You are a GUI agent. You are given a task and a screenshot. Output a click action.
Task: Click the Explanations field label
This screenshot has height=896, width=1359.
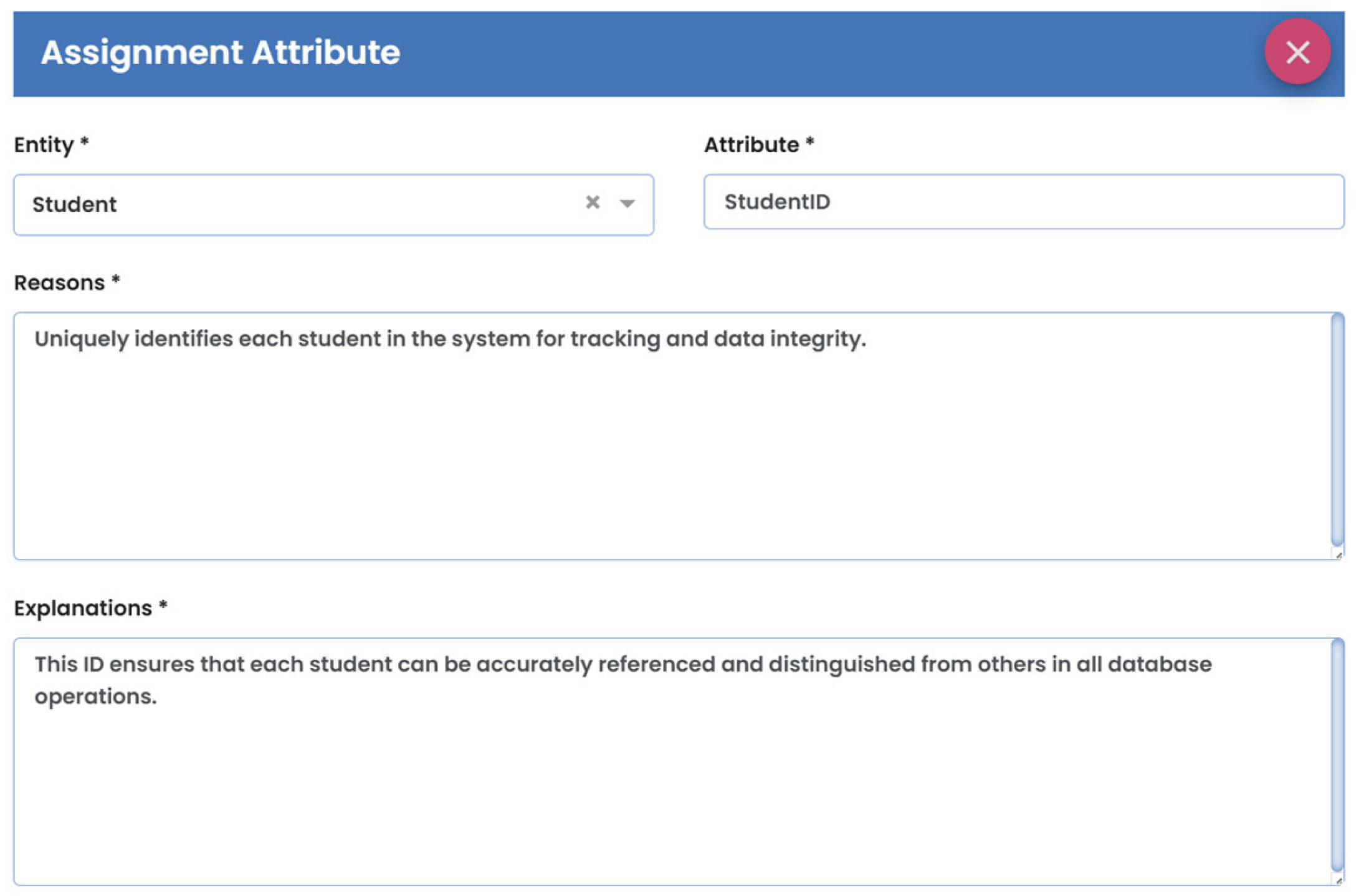(x=83, y=608)
